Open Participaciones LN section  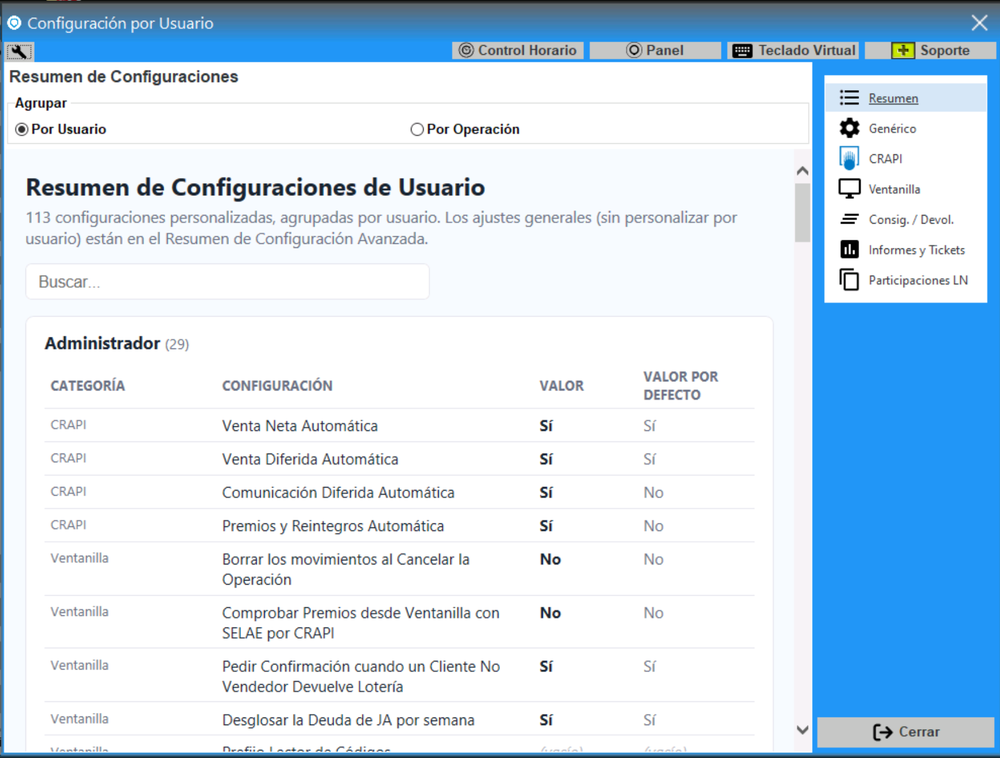[906, 280]
